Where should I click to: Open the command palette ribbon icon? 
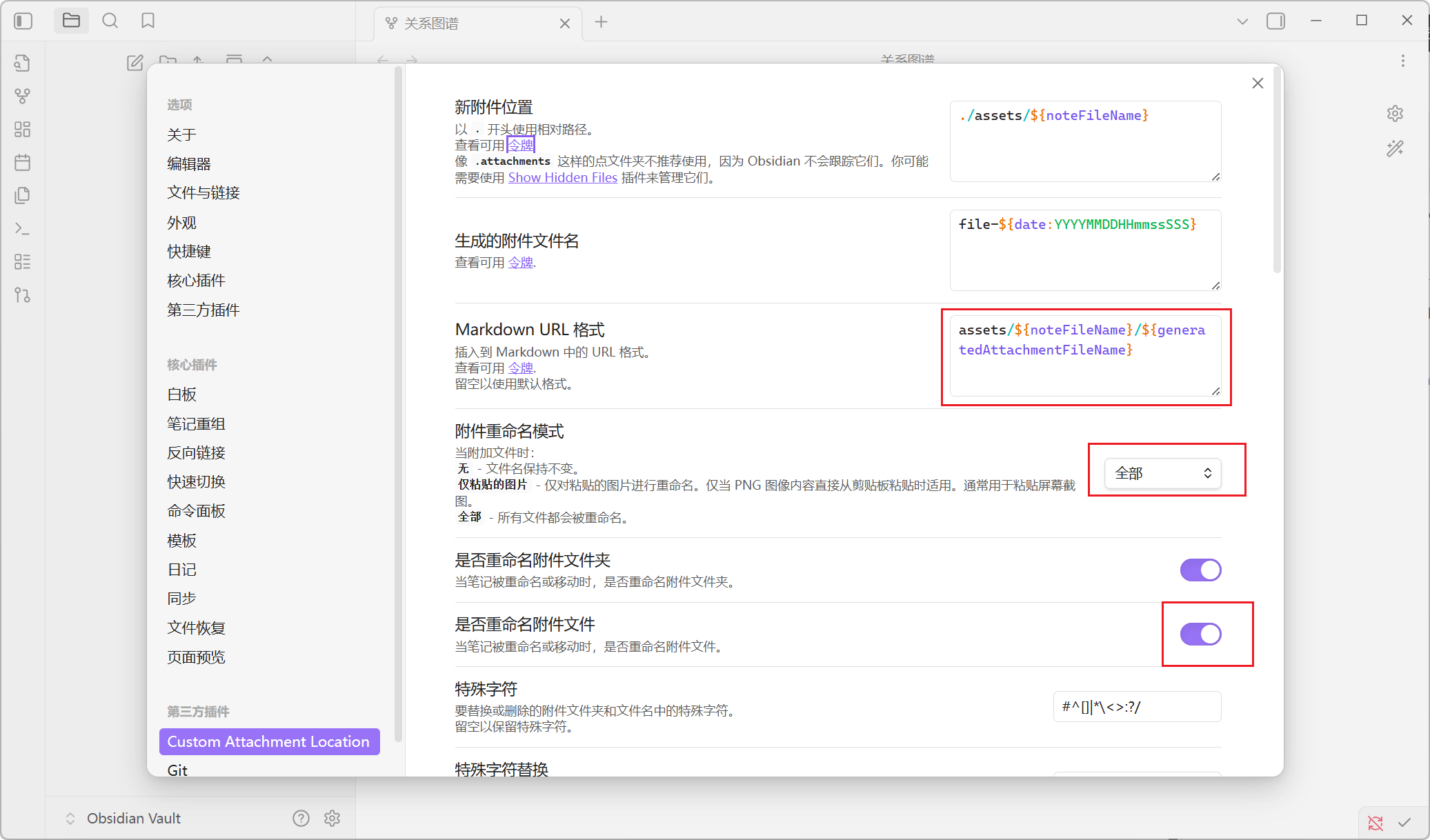(x=22, y=228)
